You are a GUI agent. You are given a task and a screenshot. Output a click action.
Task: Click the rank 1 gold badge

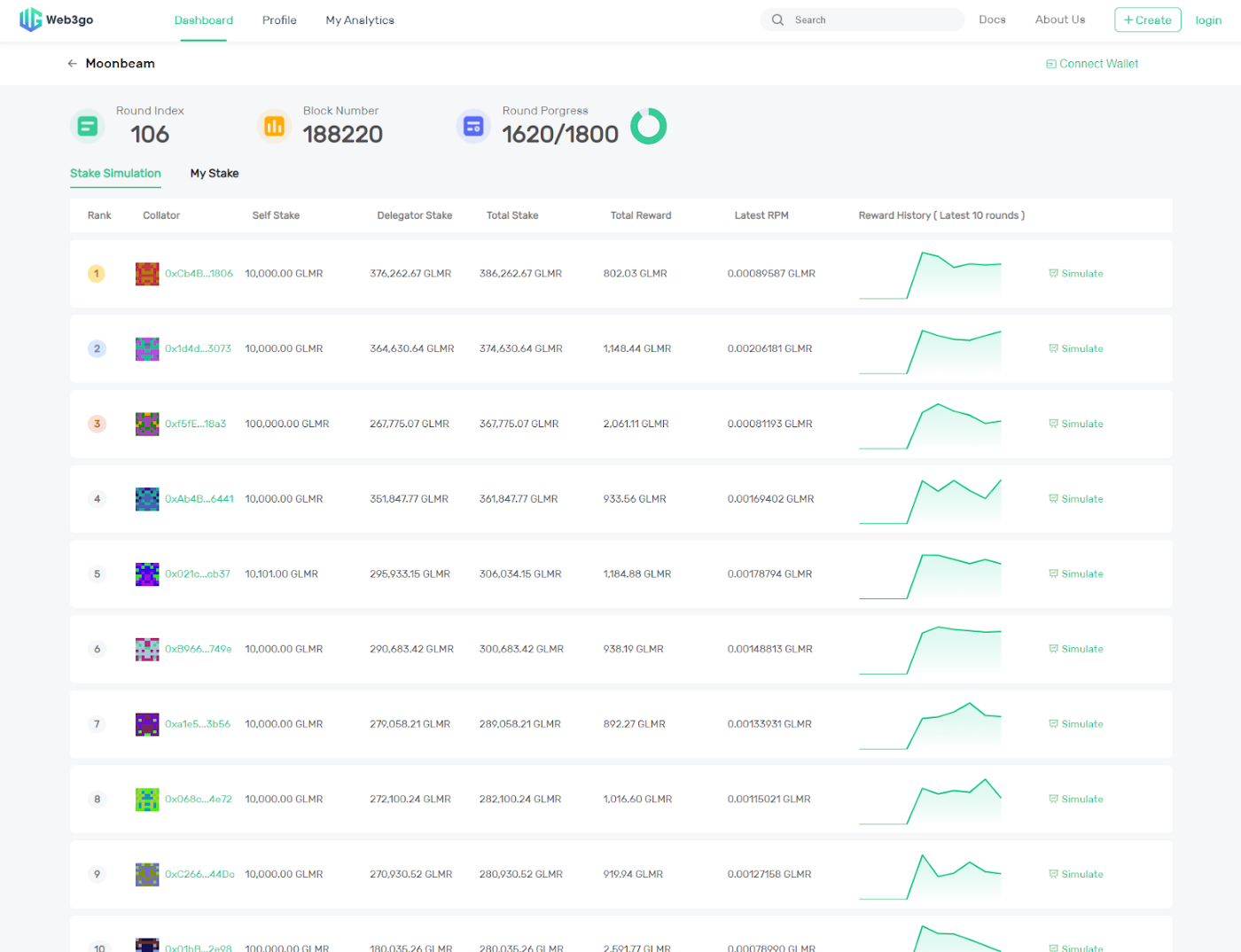coord(97,274)
